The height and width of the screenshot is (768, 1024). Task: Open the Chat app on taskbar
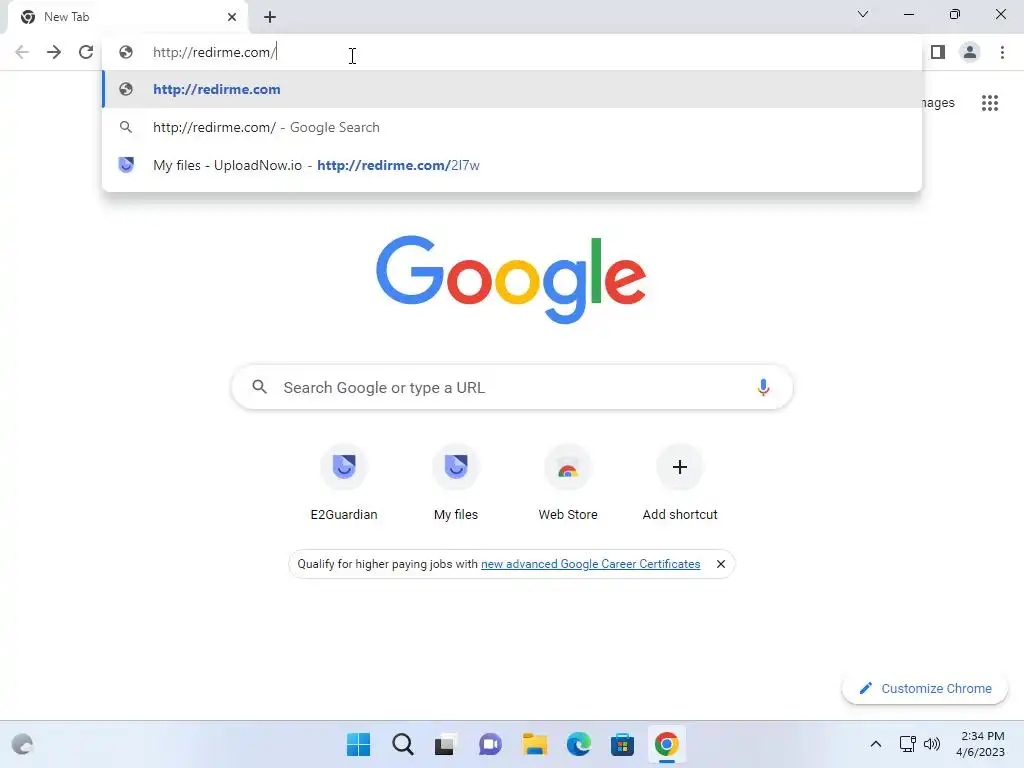(x=490, y=744)
